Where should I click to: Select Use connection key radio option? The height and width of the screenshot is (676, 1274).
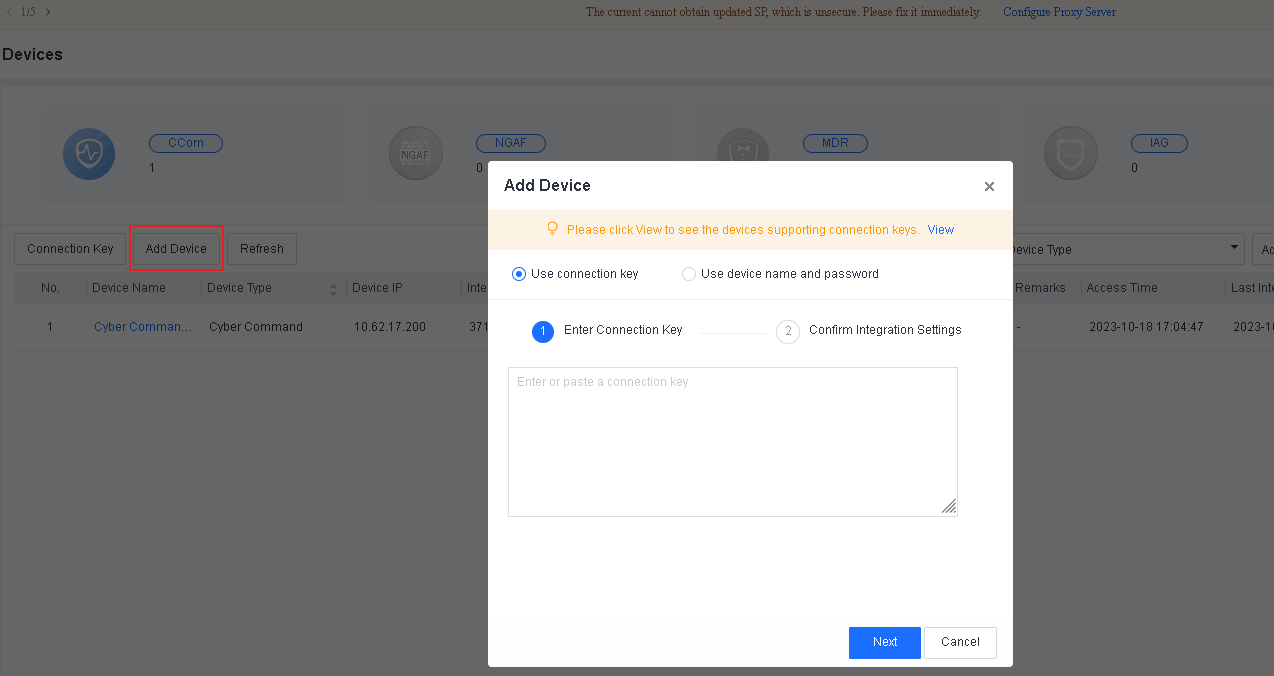(x=519, y=274)
